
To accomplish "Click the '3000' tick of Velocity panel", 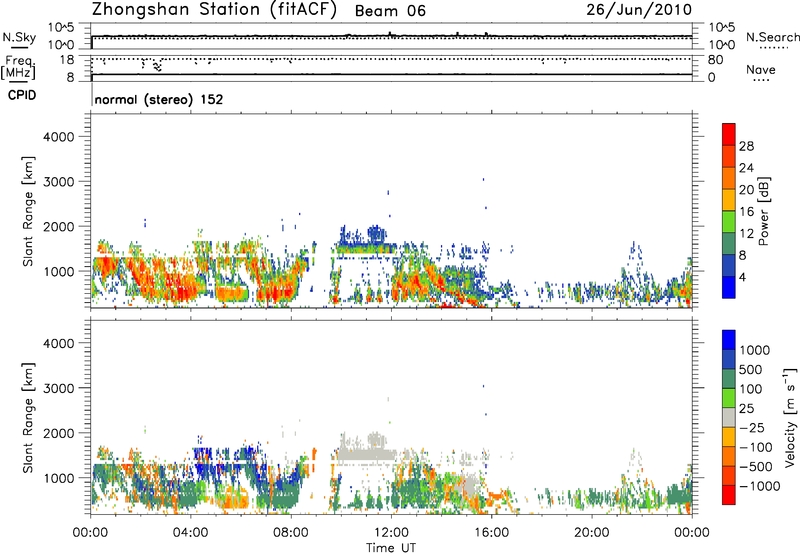I will point(58,388).
